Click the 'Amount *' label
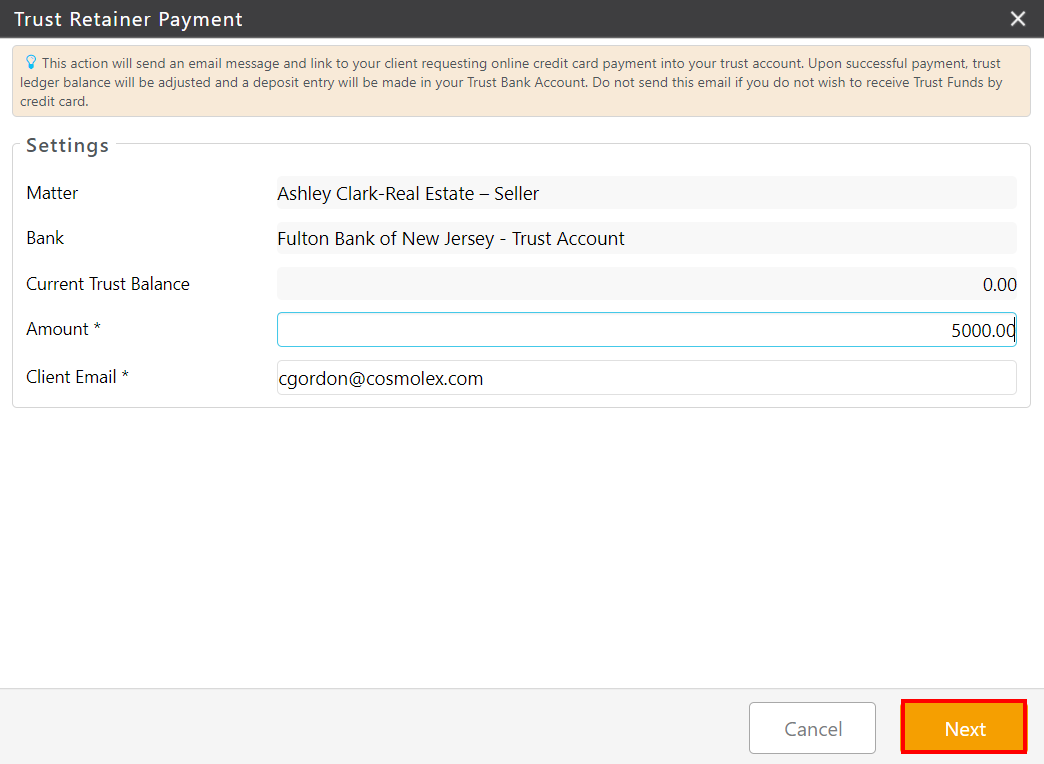This screenshot has height=764, width=1044. pyautogui.click(x=63, y=329)
